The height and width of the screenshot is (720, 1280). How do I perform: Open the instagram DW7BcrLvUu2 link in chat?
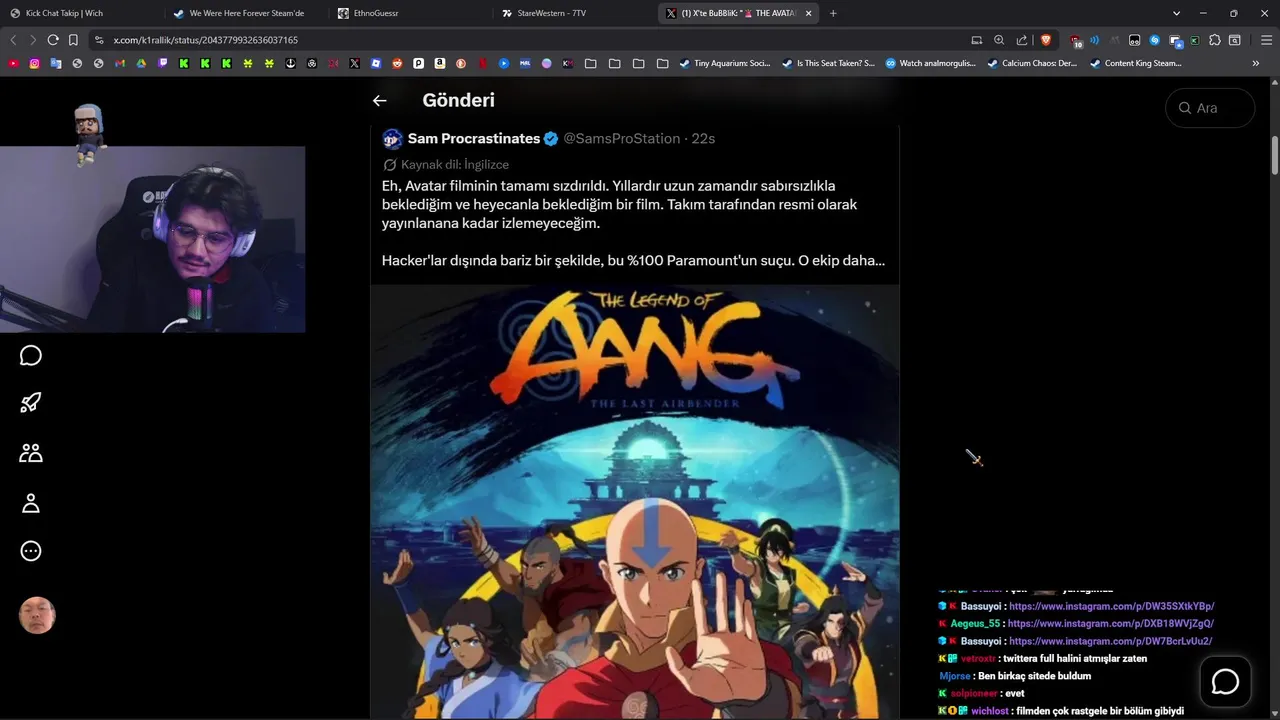tap(1110, 641)
